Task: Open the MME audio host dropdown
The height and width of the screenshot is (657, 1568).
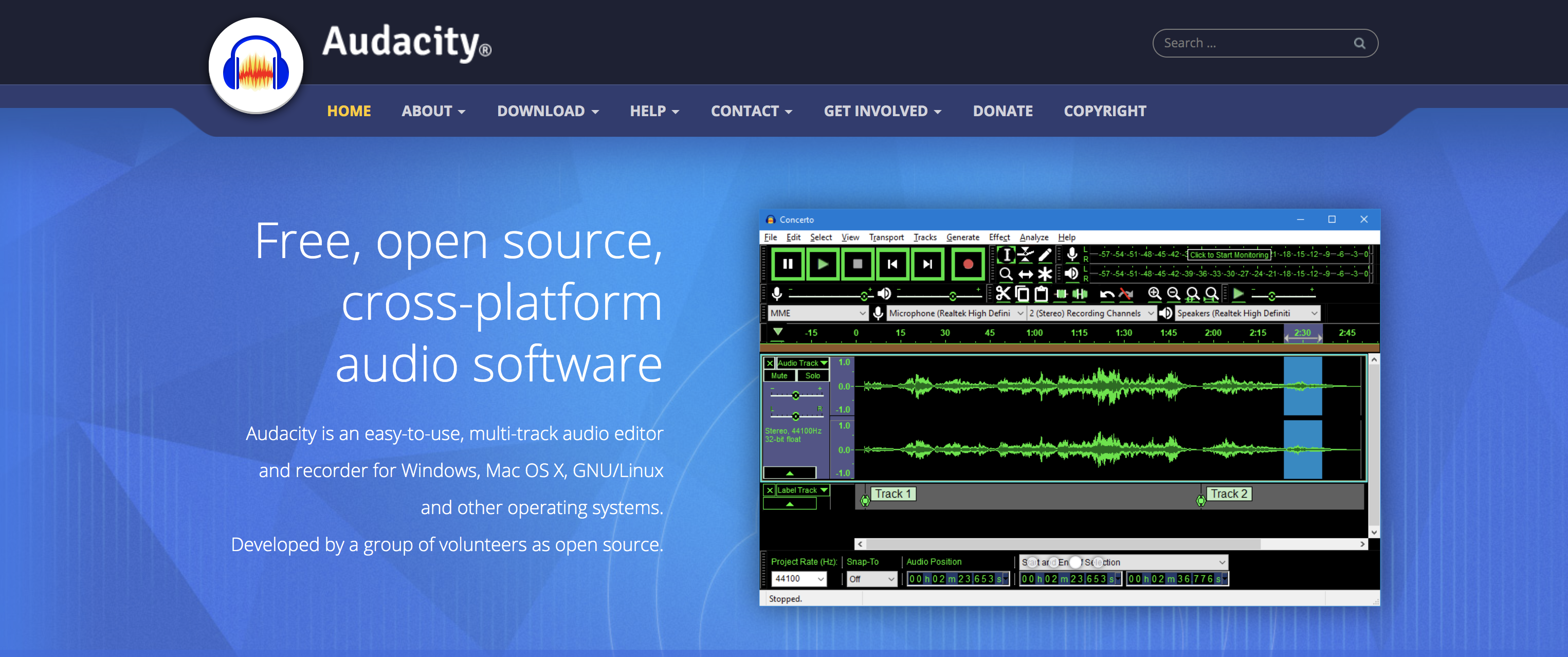Action: tap(817, 313)
